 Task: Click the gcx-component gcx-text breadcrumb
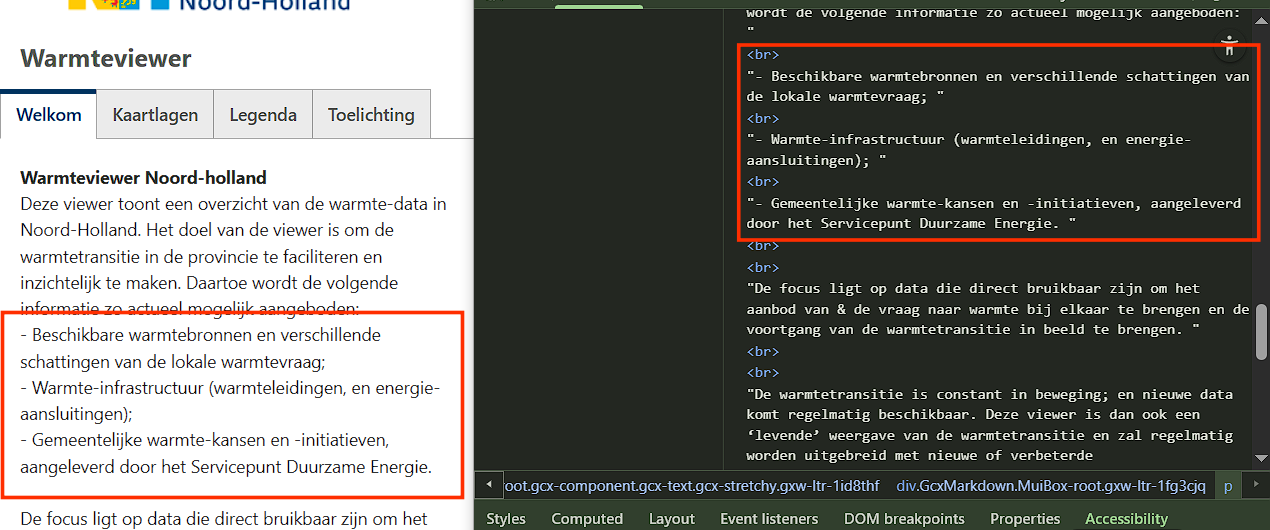692,486
